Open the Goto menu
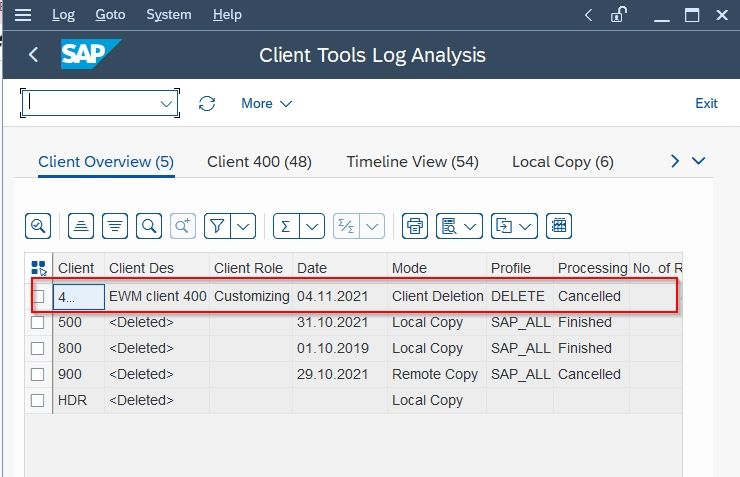The image size is (740, 477). (x=110, y=15)
